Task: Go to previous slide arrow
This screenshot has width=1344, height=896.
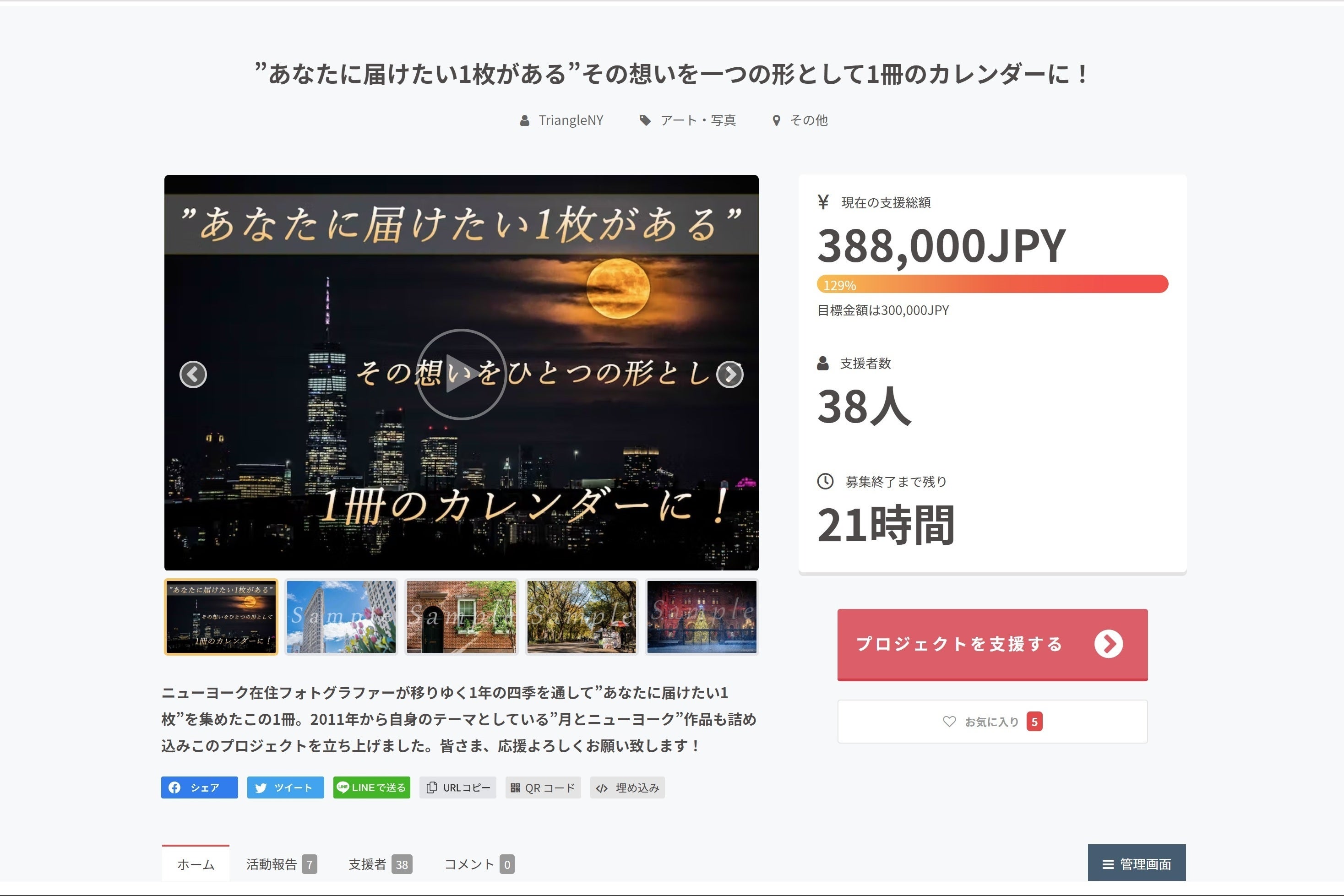Action: (193, 375)
